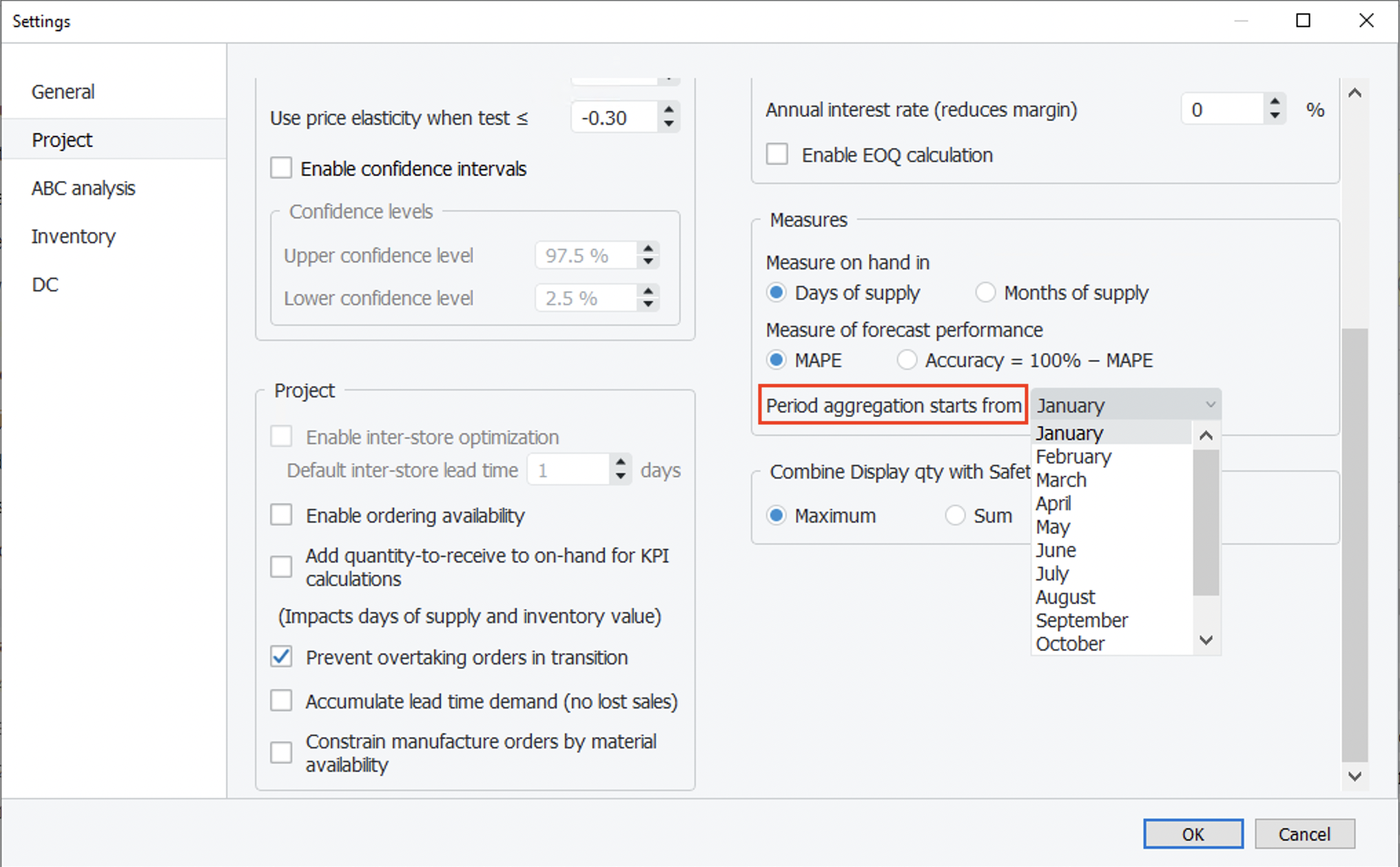Click the settings pane scroll-down arrow

(1355, 776)
